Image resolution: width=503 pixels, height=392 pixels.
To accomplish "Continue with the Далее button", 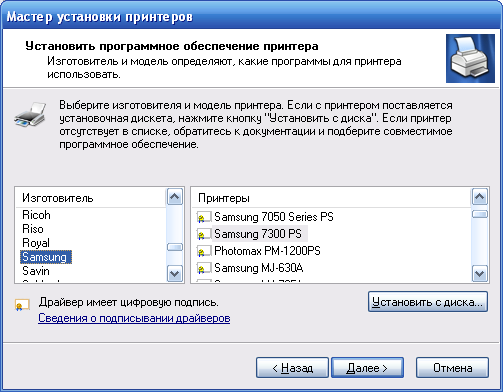I will [x=367, y=368].
